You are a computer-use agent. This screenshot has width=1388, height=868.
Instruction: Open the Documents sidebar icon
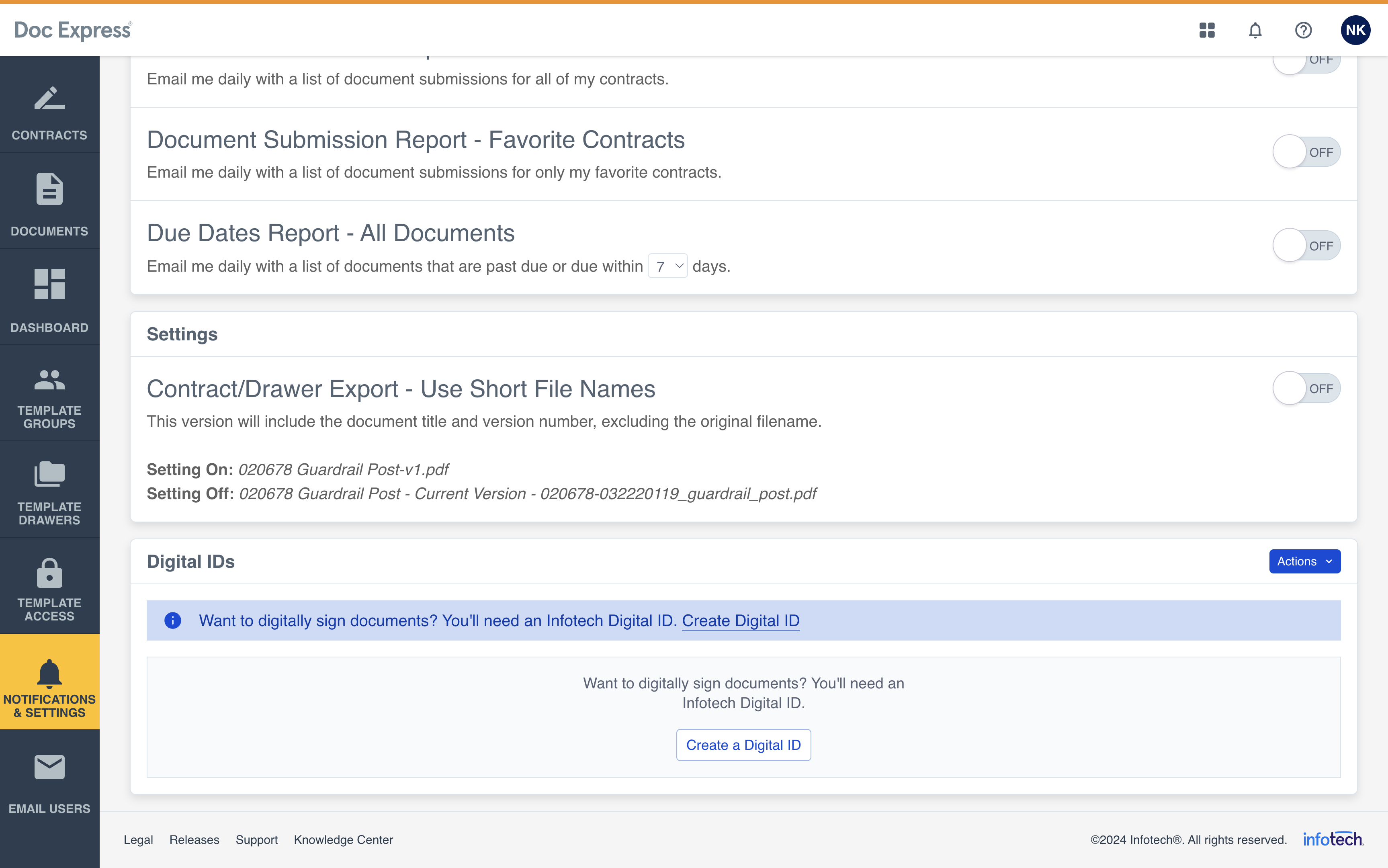pos(49,189)
